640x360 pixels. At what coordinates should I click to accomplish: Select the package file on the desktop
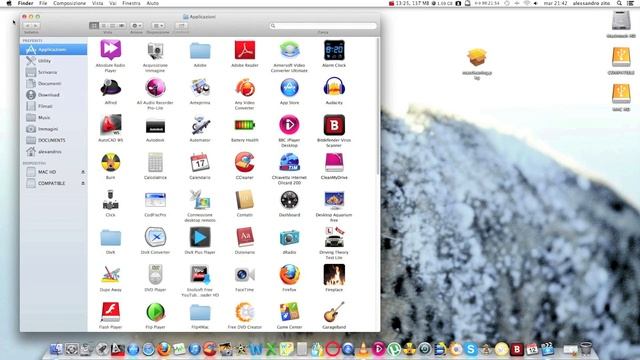(x=477, y=58)
